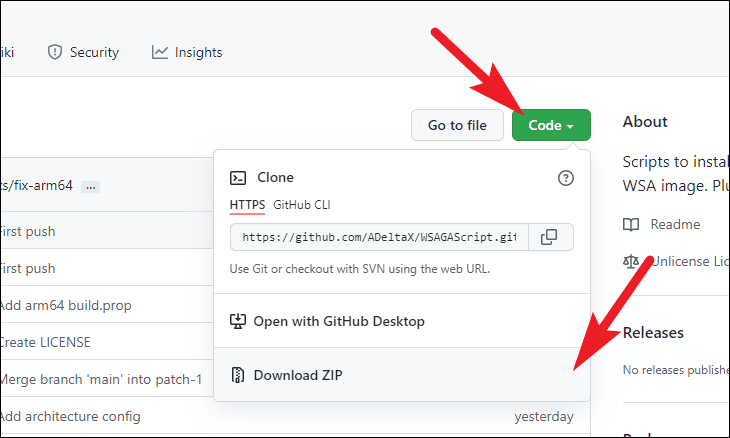Copy the repository clone URL

[x=550, y=237]
